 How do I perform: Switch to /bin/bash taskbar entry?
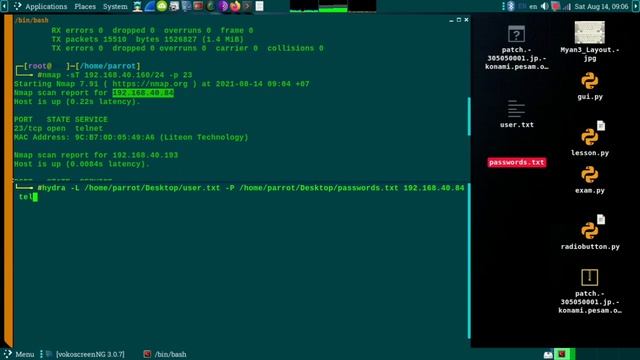point(165,354)
